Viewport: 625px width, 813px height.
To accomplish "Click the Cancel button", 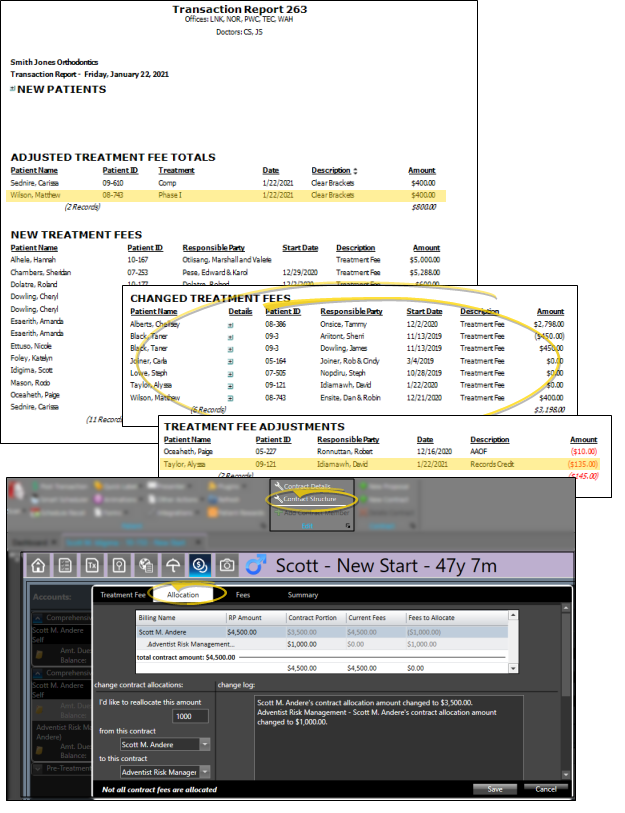I will coord(546,789).
